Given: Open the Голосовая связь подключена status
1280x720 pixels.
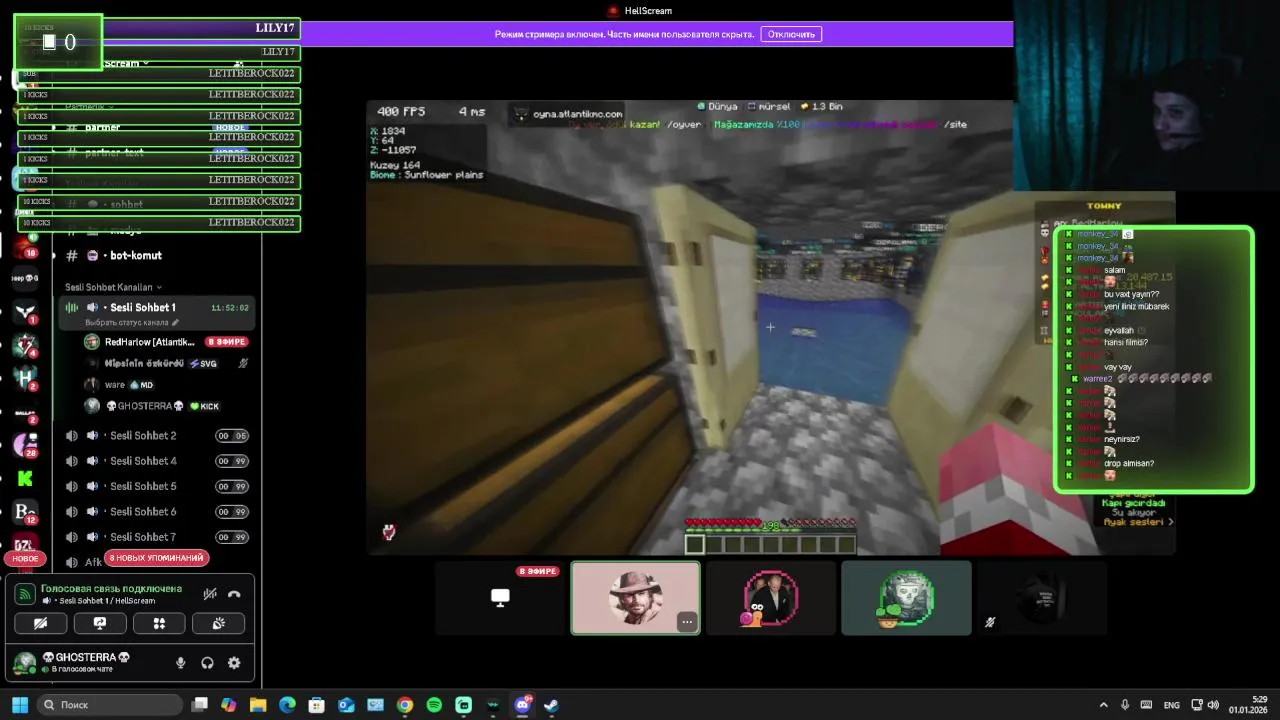Looking at the screenshot, I should point(110,589).
